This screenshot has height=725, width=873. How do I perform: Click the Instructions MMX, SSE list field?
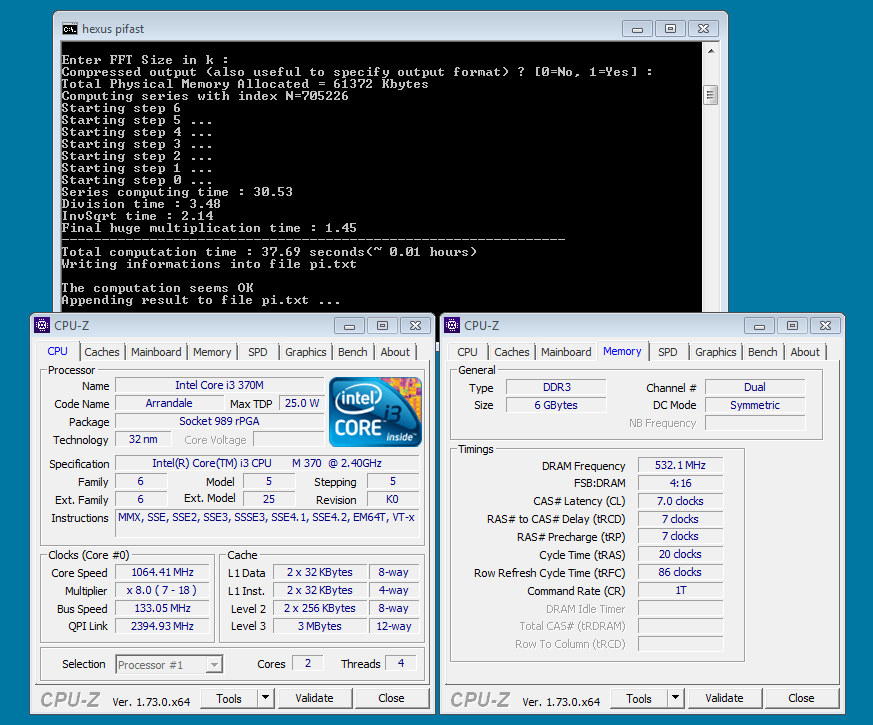click(267, 523)
